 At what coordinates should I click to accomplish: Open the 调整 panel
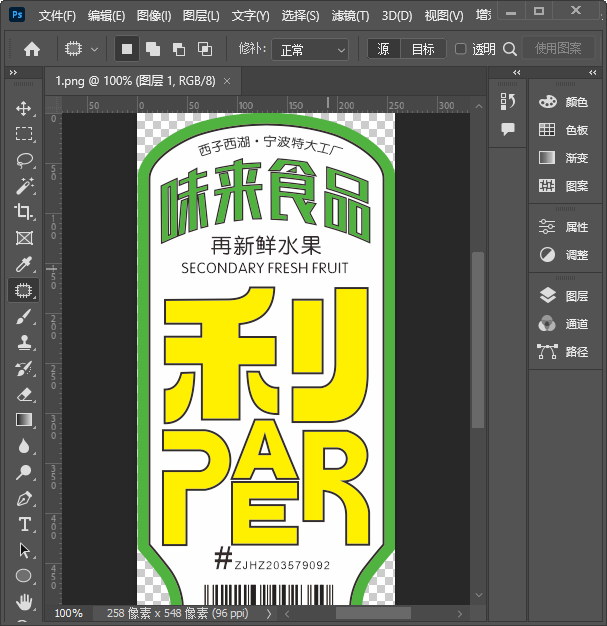click(564, 255)
